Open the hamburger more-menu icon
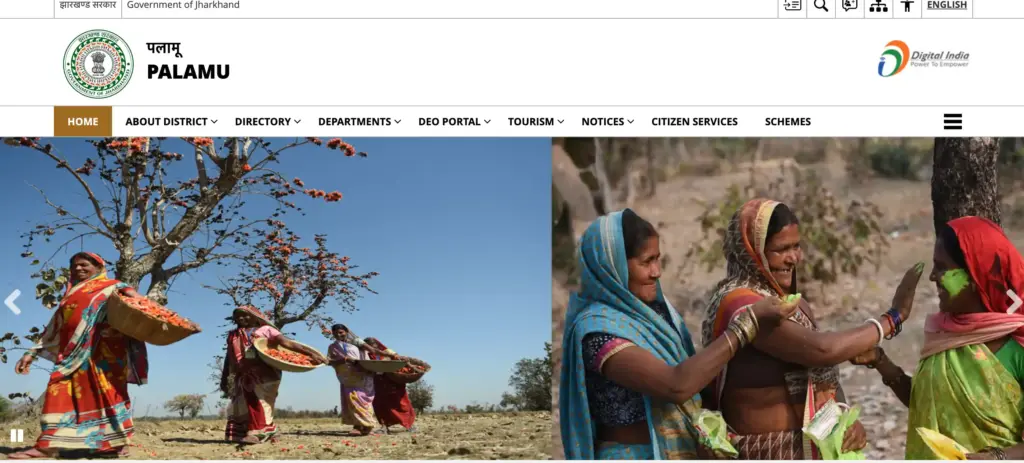Image resolution: width=1024 pixels, height=463 pixels. tap(953, 121)
